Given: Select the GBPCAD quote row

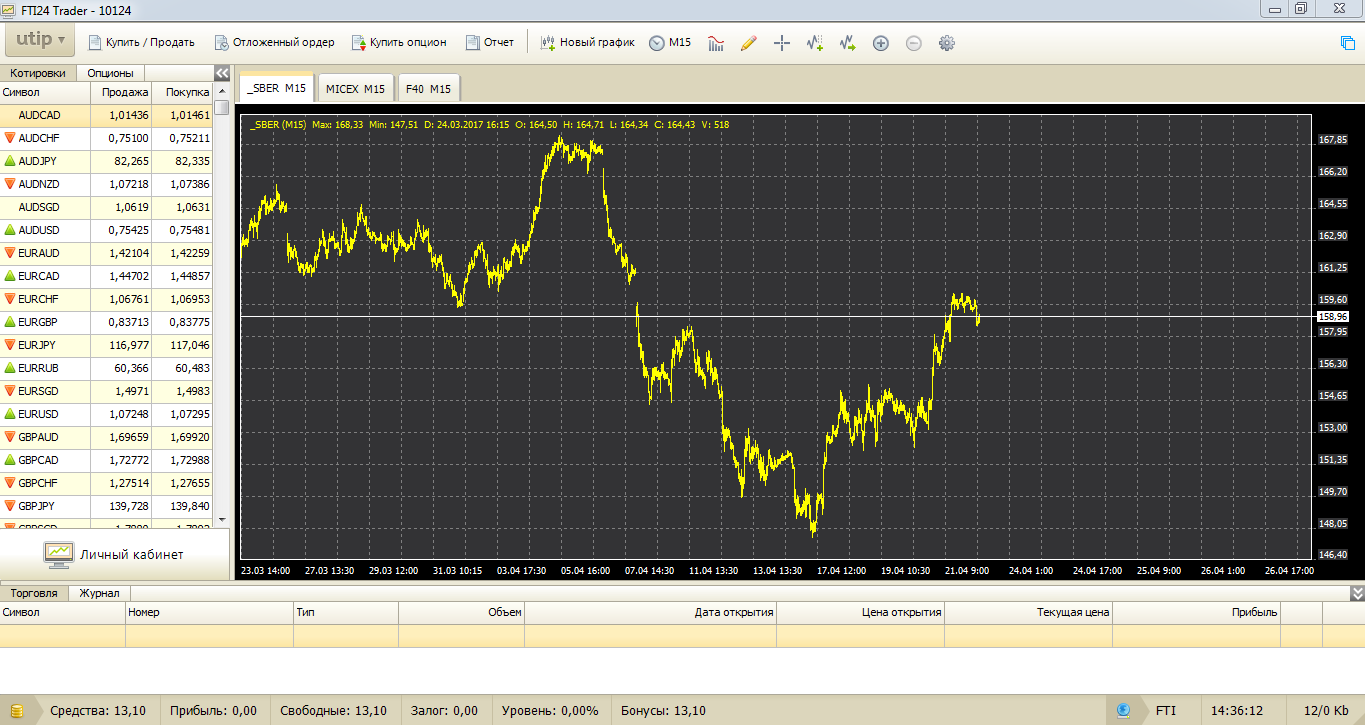Looking at the screenshot, I should (106, 460).
